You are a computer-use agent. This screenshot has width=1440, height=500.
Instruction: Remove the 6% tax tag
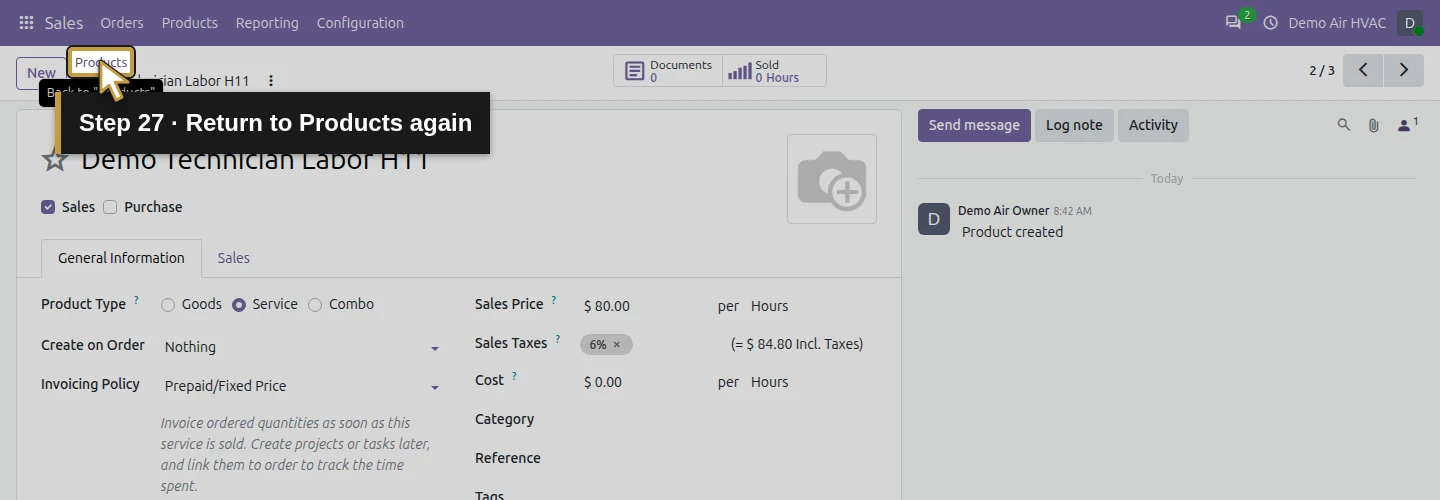pyautogui.click(x=617, y=345)
